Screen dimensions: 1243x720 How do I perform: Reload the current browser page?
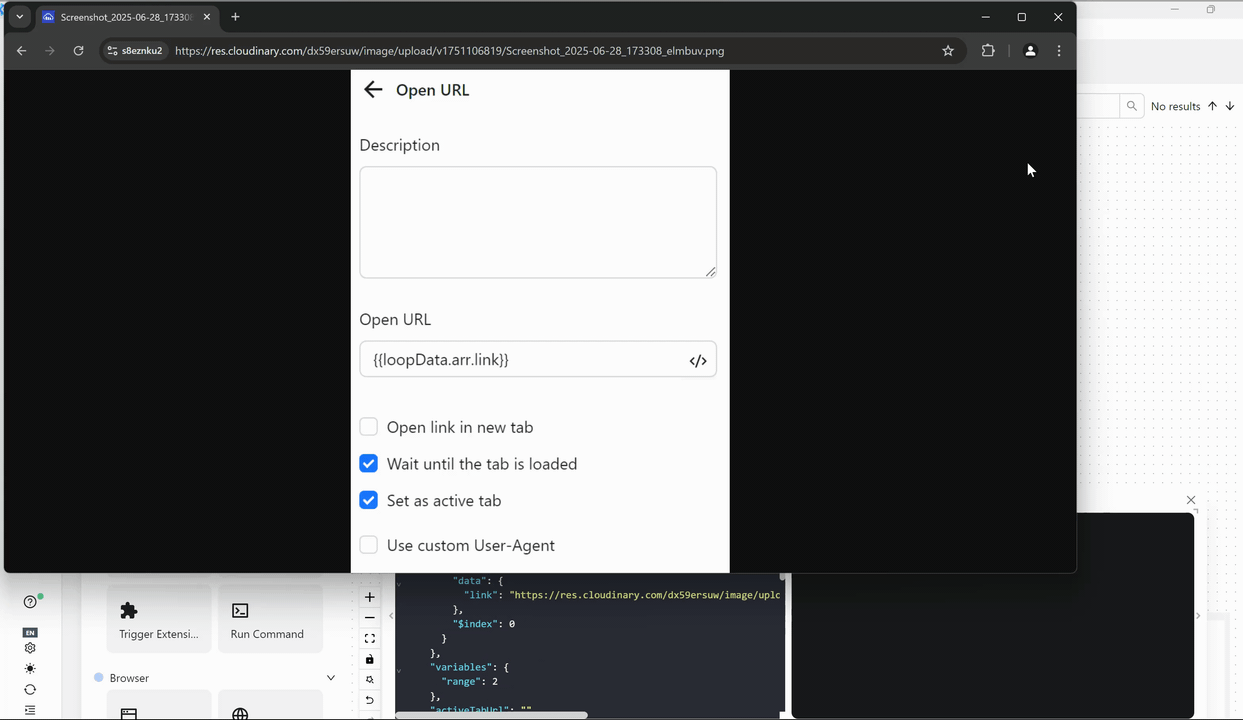78,51
